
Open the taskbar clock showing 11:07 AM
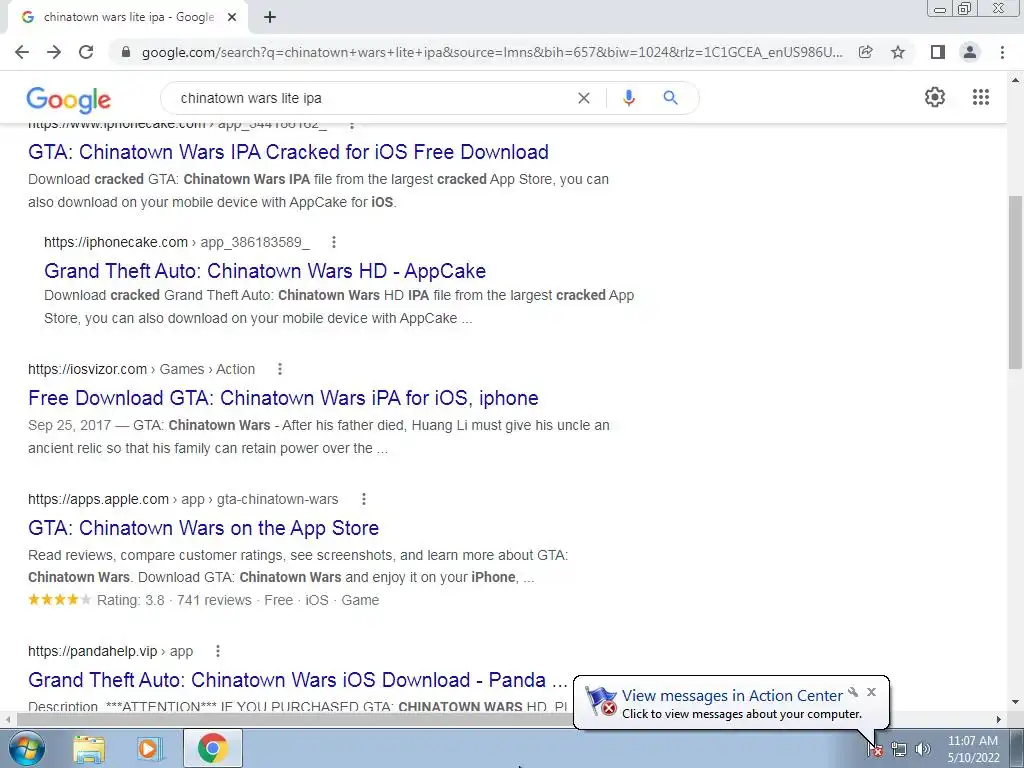click(973, 749)
